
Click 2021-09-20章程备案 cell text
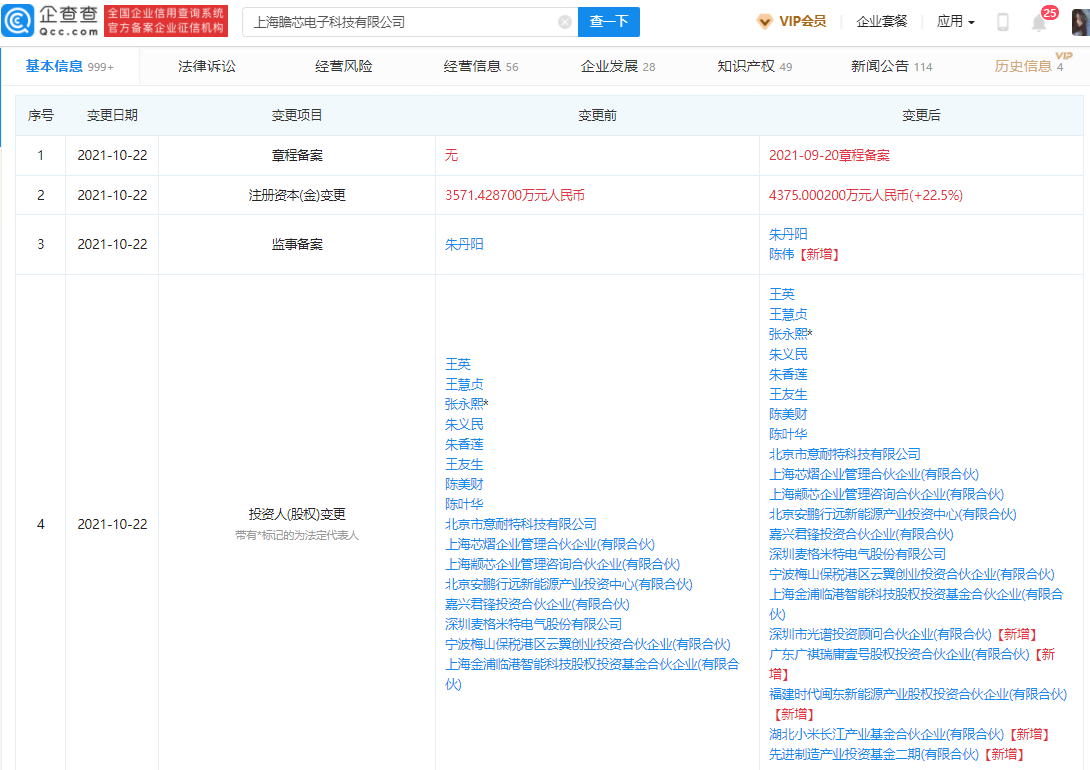click(x=829, y=156)
